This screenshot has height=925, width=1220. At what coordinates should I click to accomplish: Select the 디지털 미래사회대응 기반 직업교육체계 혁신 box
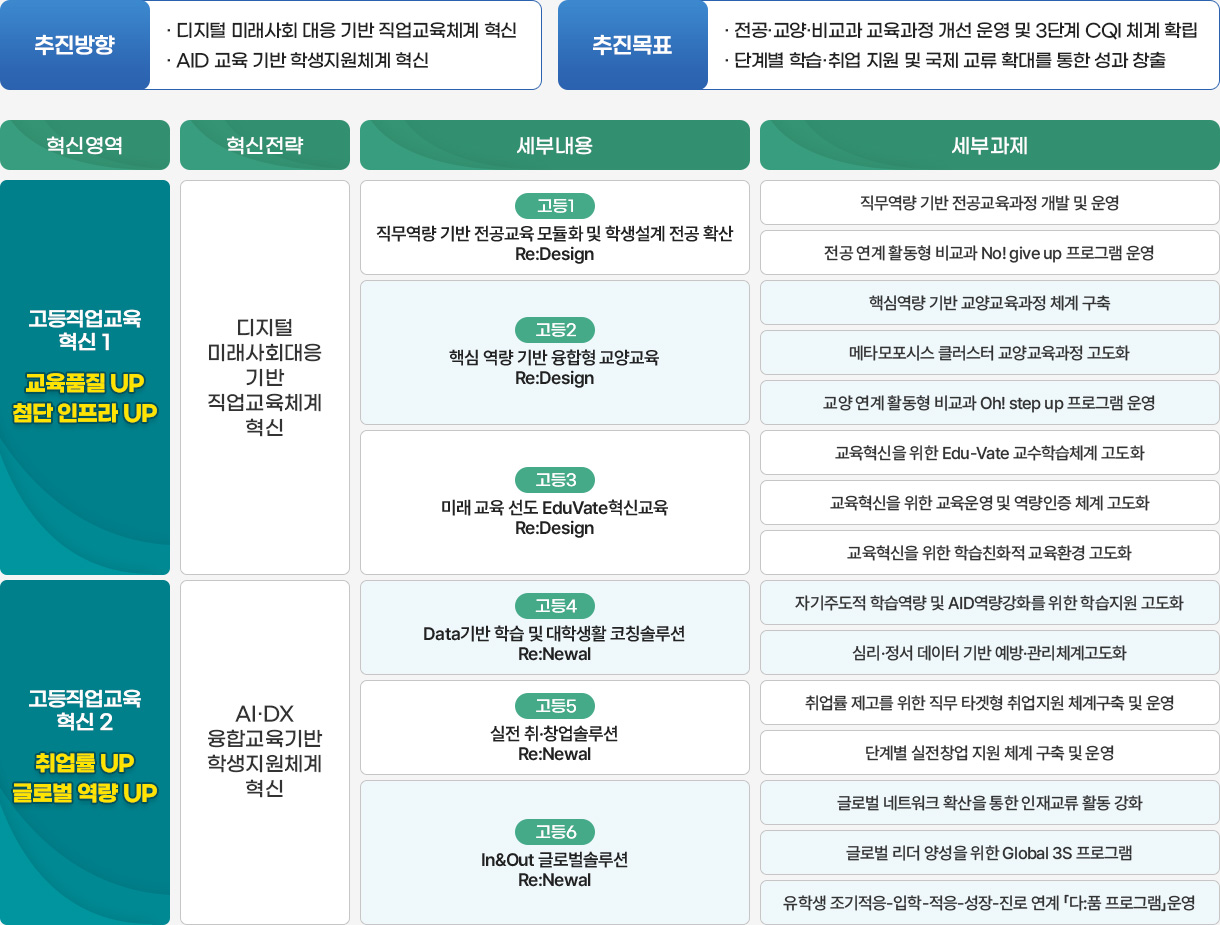[265, 377]
